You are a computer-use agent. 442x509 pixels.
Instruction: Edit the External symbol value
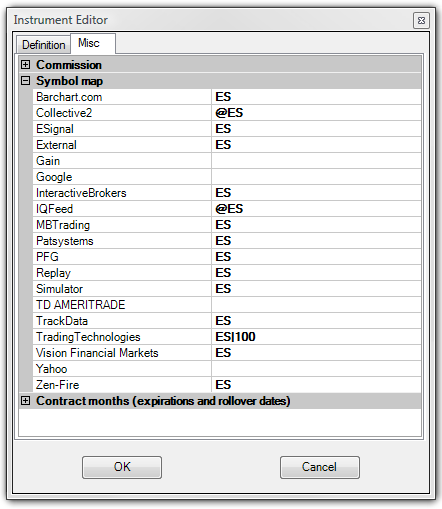click(x=316, y=145)
